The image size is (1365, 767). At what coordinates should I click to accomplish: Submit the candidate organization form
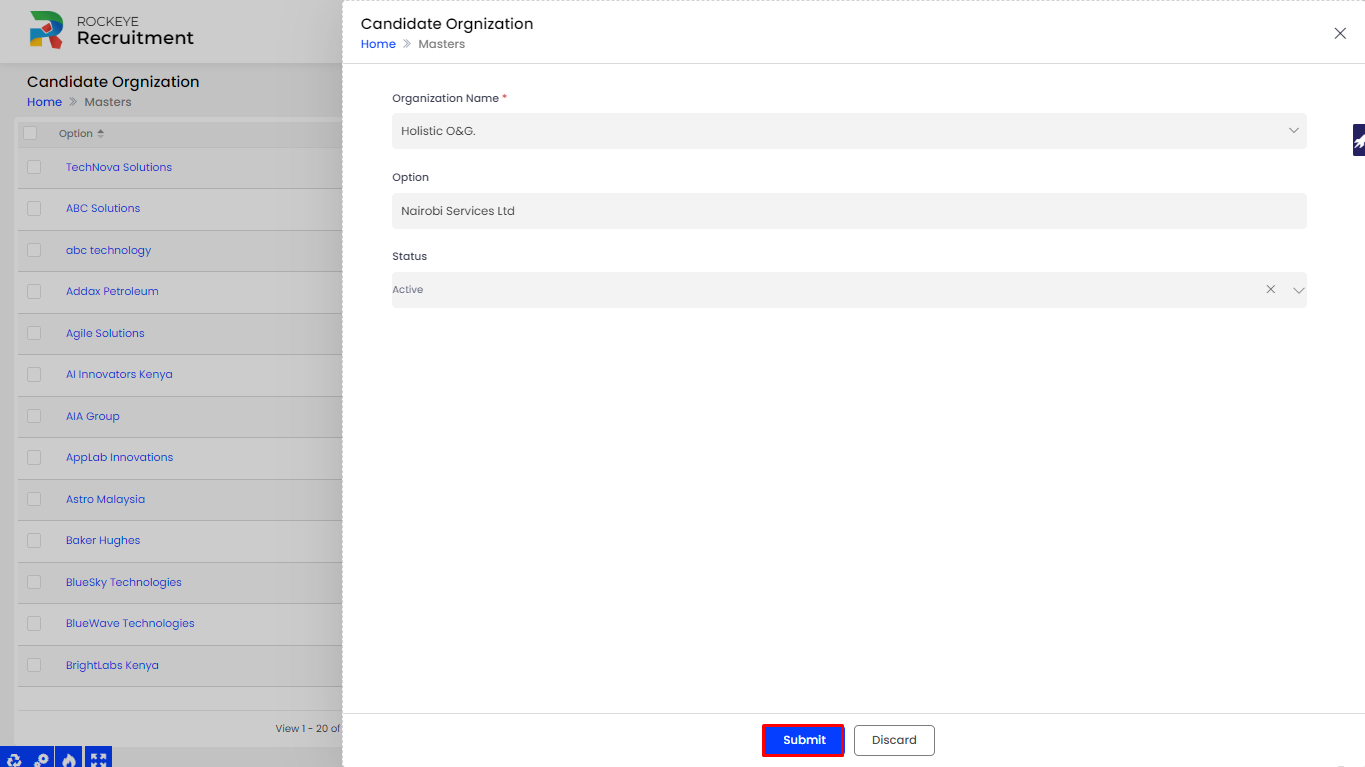coord(804,740)
